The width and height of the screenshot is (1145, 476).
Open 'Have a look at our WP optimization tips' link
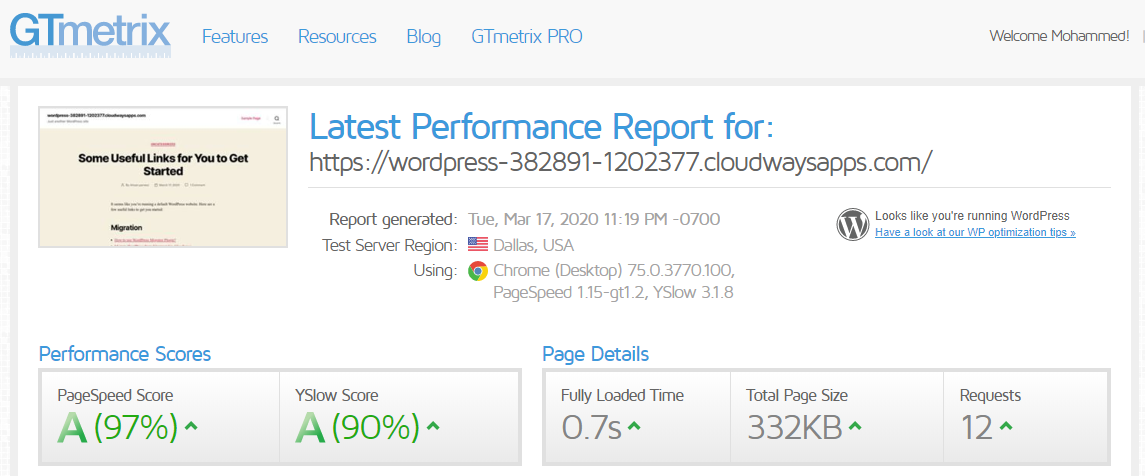975,233
